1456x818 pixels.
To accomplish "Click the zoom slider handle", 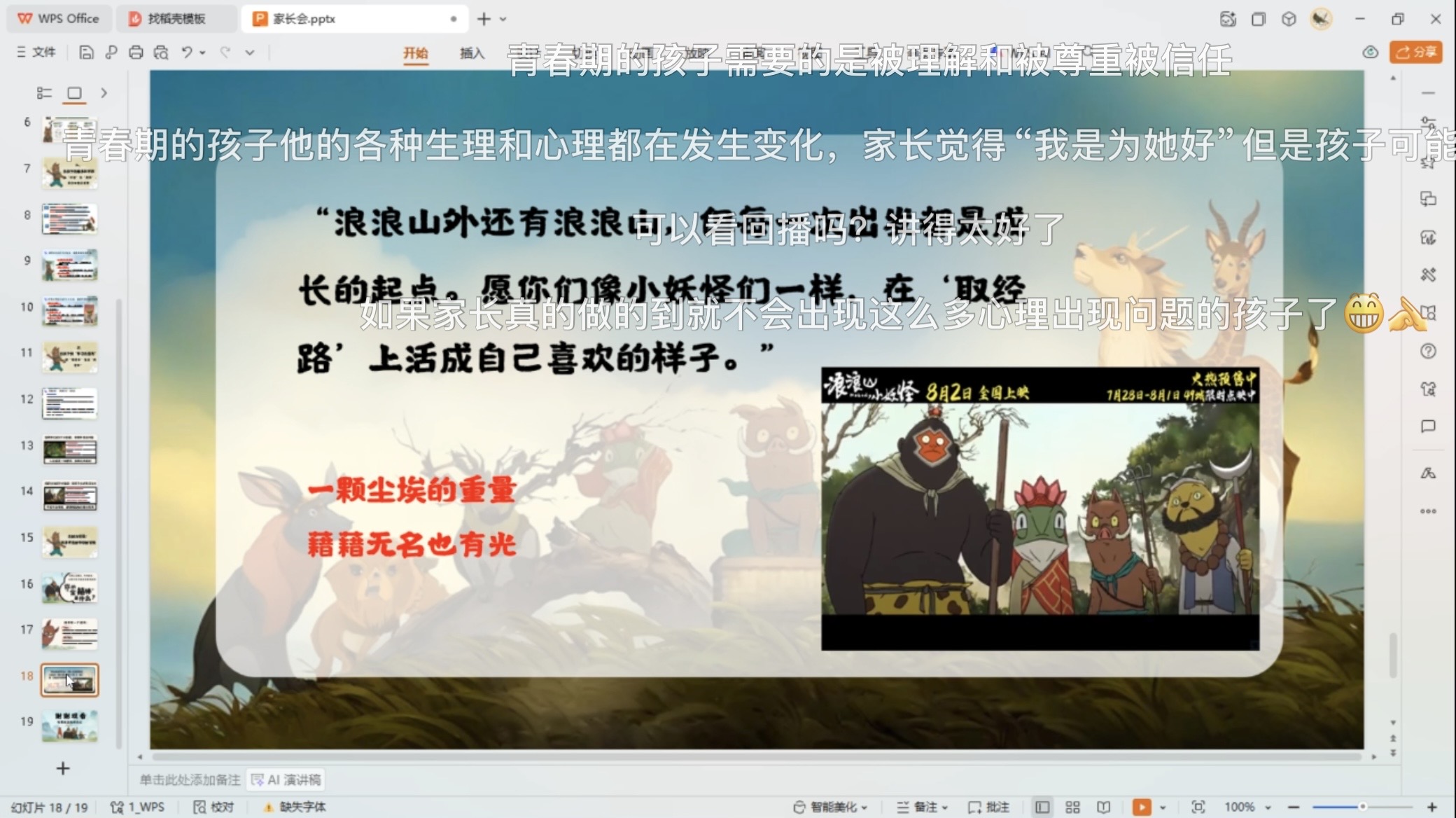I will pyautogui.click(x=1363, y=807).
